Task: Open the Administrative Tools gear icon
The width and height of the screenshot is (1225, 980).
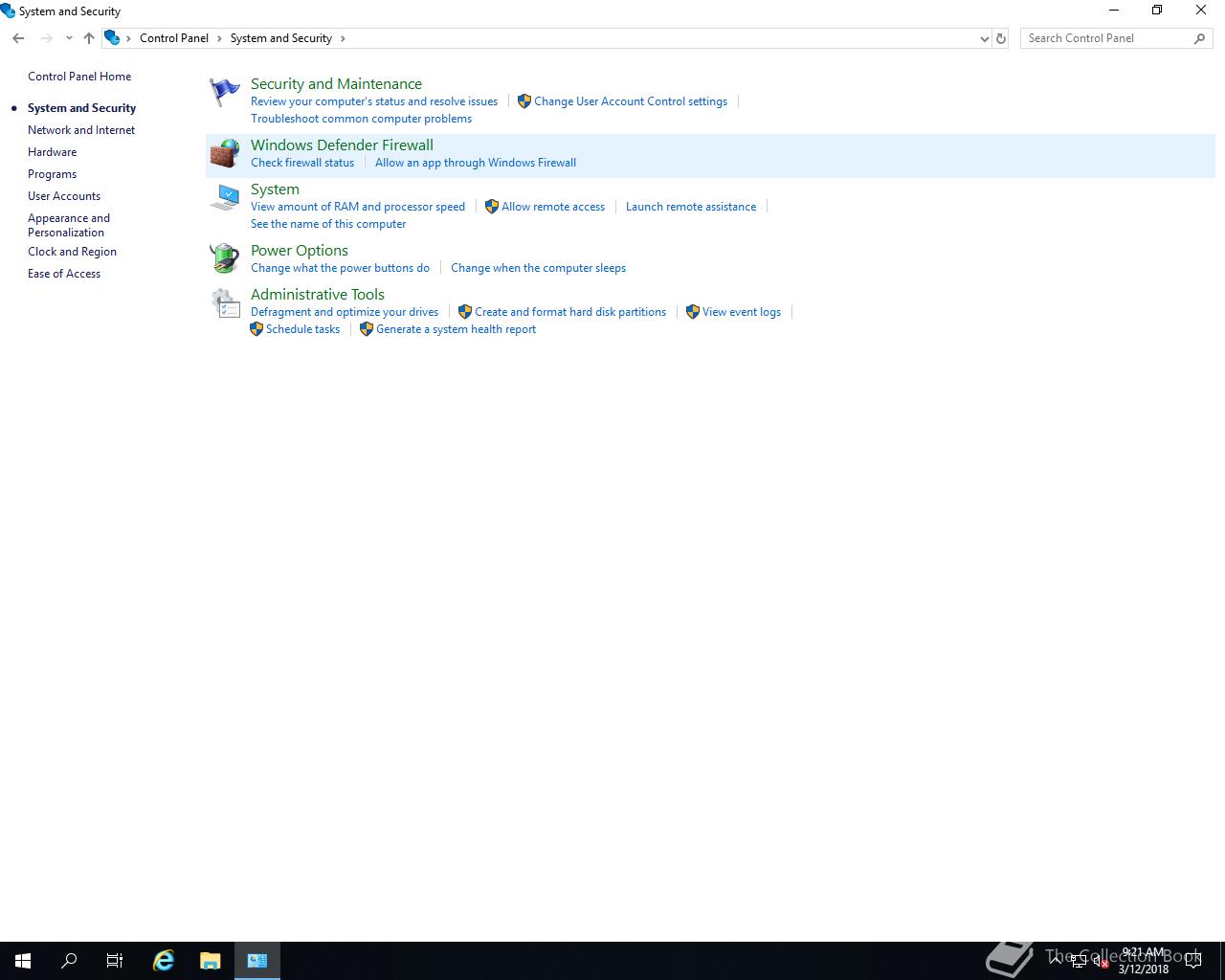Action: 224,302
